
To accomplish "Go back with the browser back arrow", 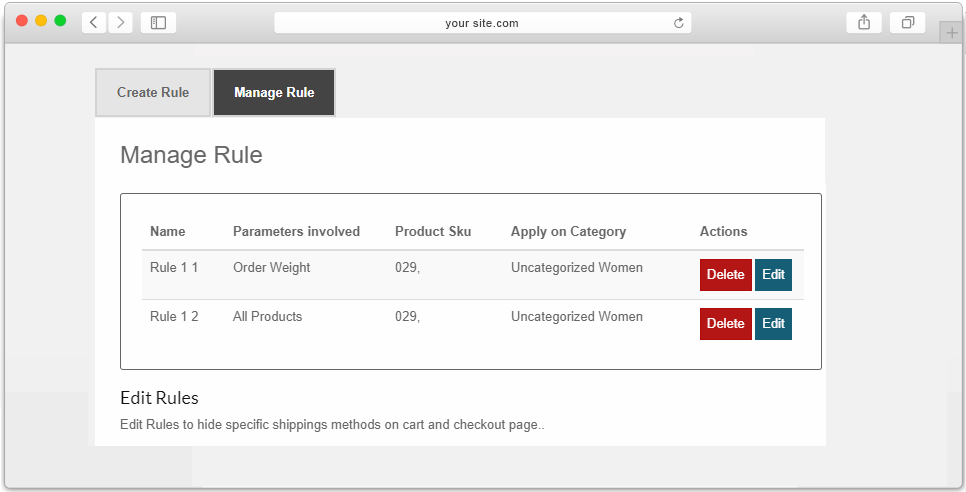I will click(94, 23).
